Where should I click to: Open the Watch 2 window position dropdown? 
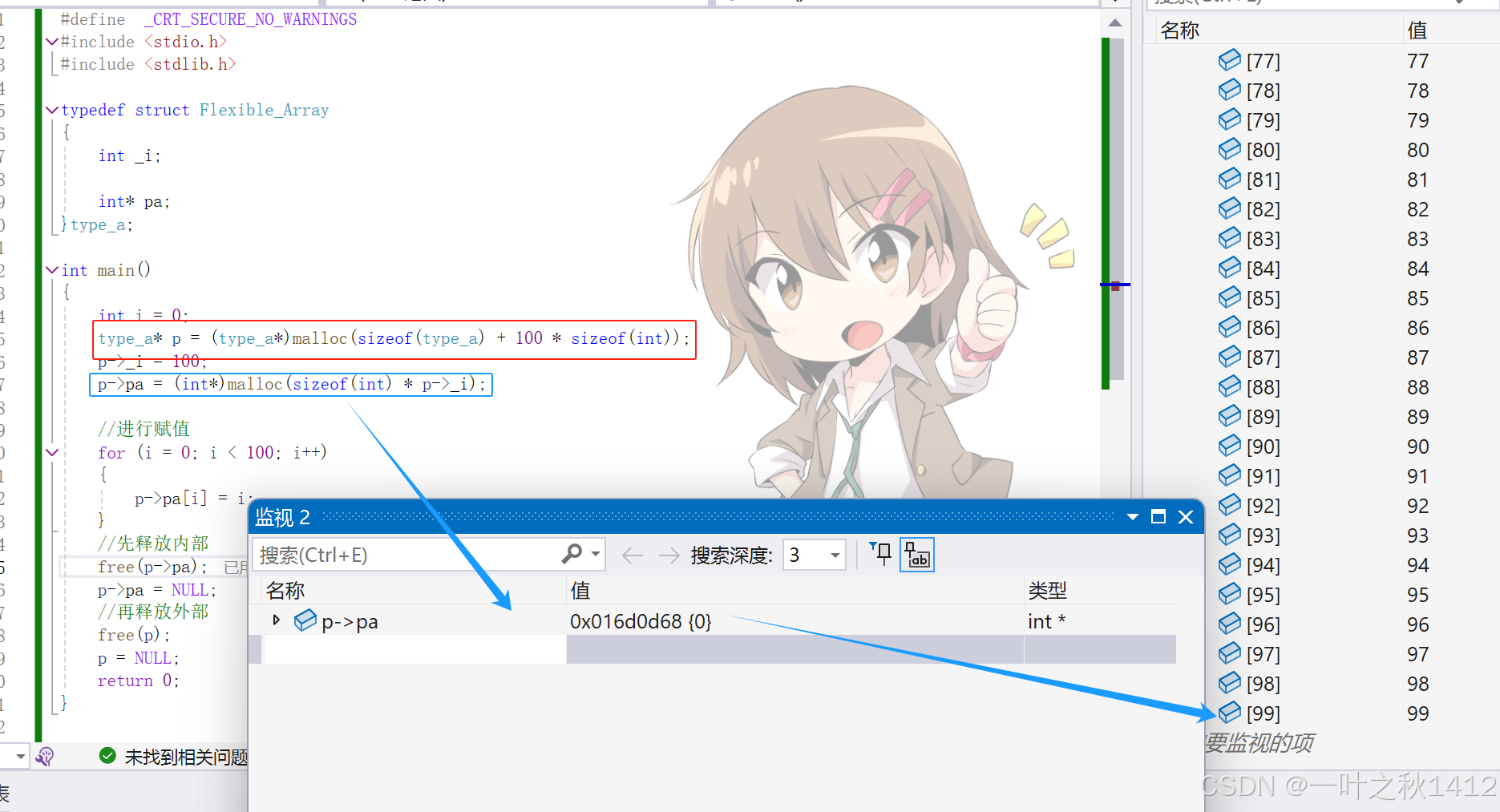click(1133, 517)
